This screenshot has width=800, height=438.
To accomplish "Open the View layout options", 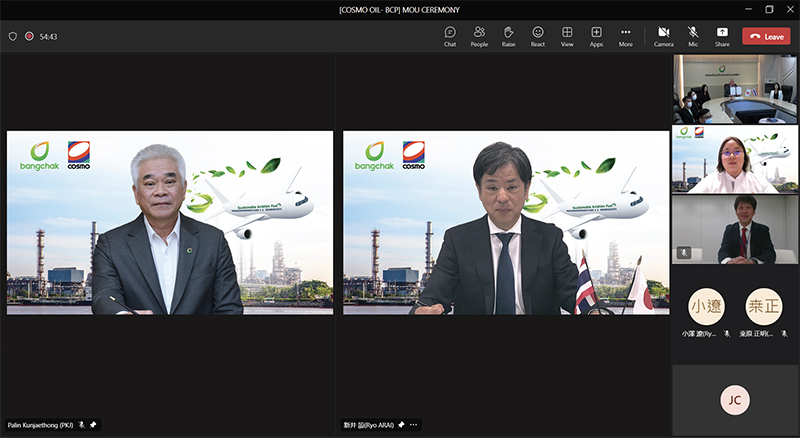I will pyautogui.click(x=567, y=36).
